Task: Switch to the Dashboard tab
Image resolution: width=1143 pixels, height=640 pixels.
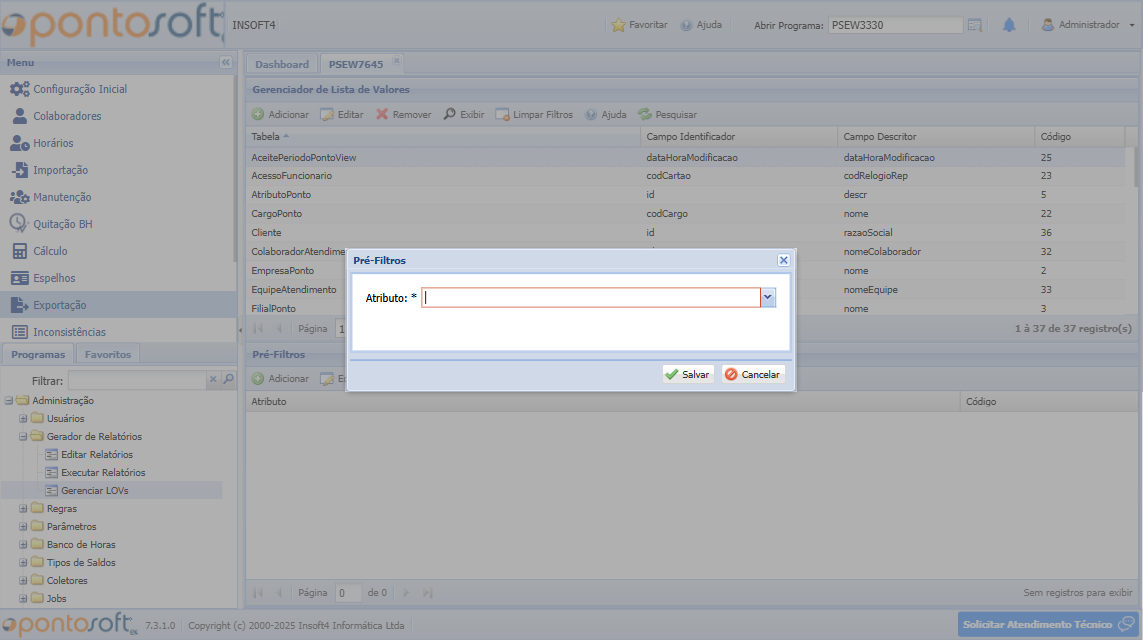Action: click(282, 64)
